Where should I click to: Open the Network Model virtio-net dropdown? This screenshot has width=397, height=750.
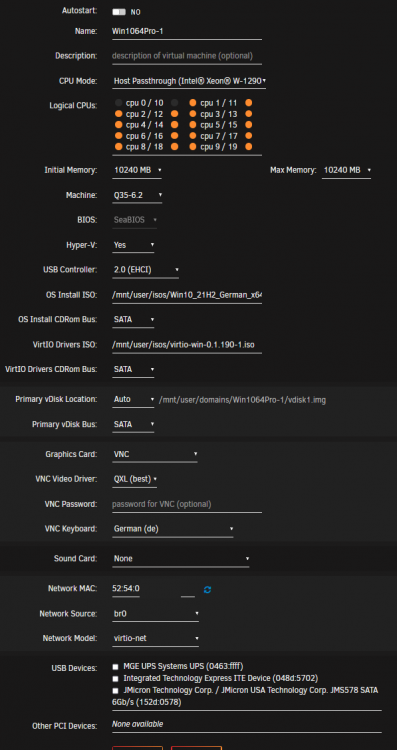tap(155, 639)
